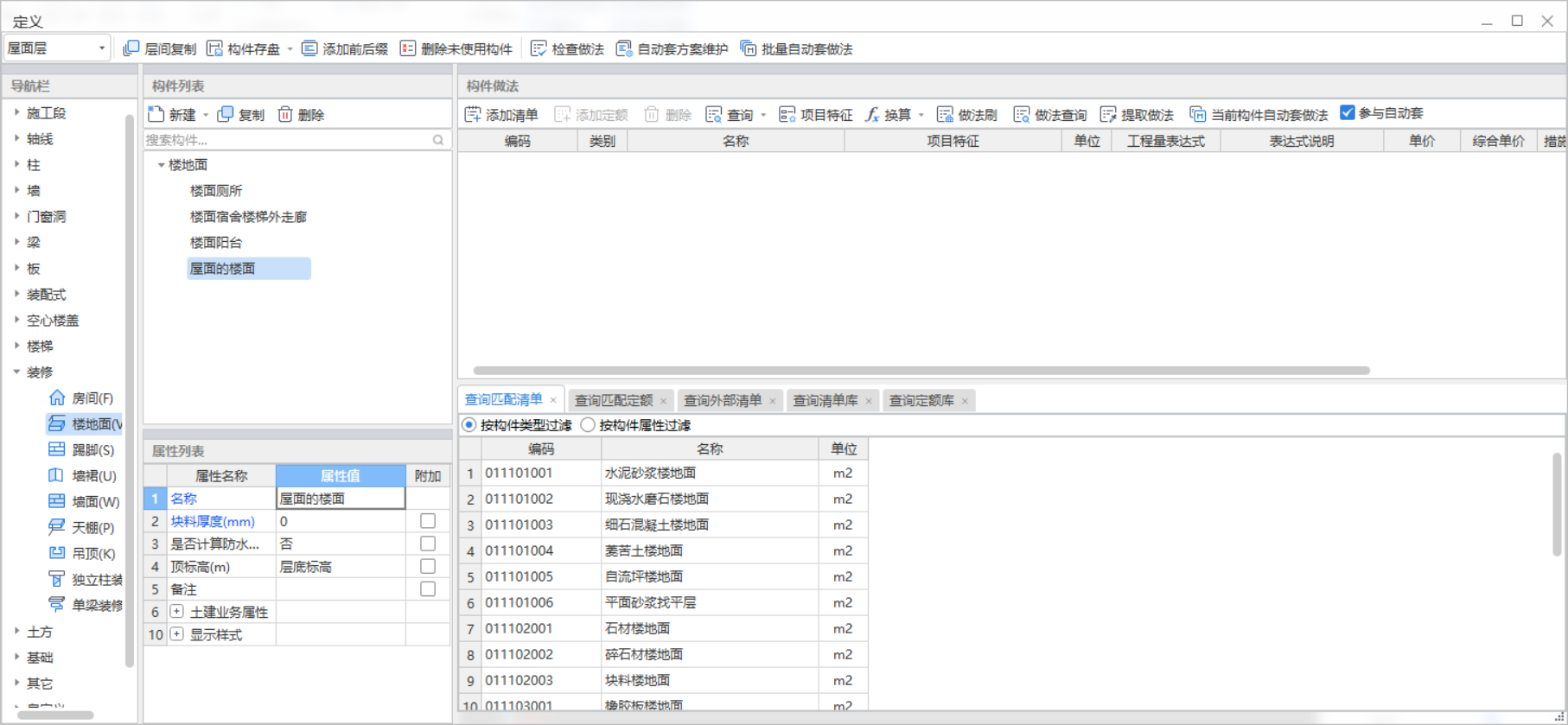Click the 层间复制 toolbar icon
This screenshot has width=1568, height=725.
coord(131,48)
